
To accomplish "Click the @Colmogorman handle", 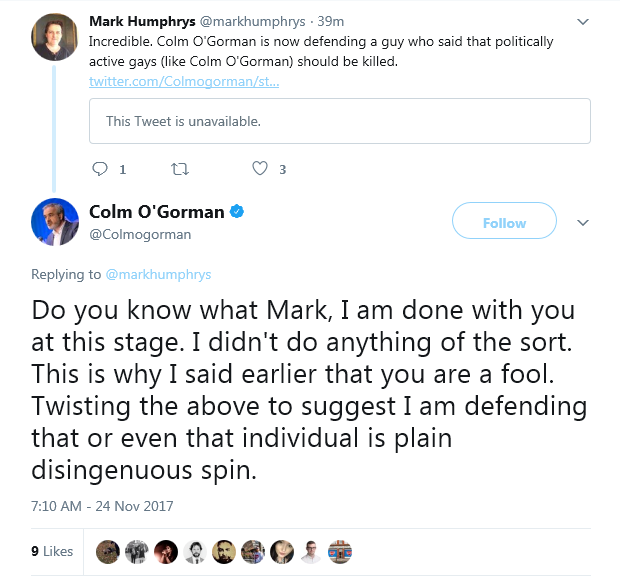I will click(140, 234).
